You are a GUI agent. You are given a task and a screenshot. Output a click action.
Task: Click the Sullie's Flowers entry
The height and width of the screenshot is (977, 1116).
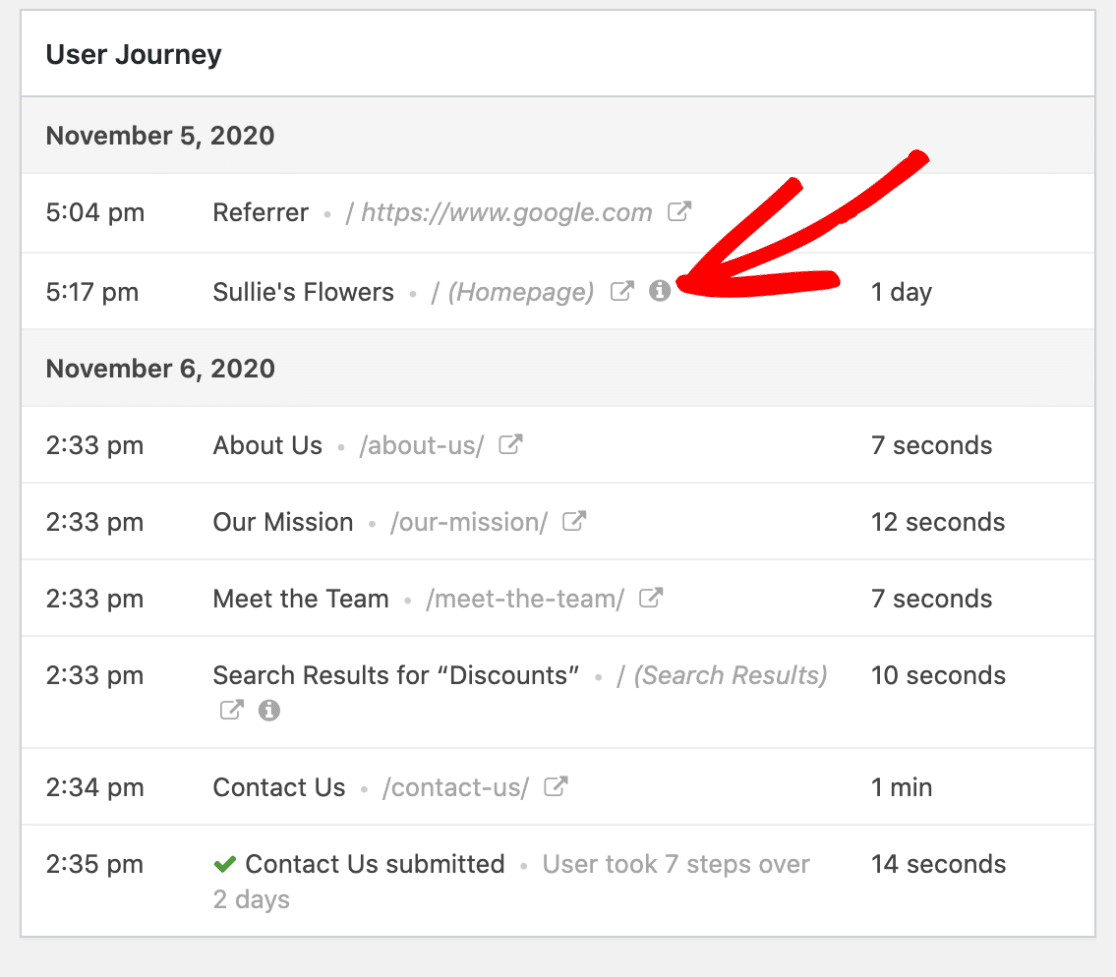coord(302,291)
